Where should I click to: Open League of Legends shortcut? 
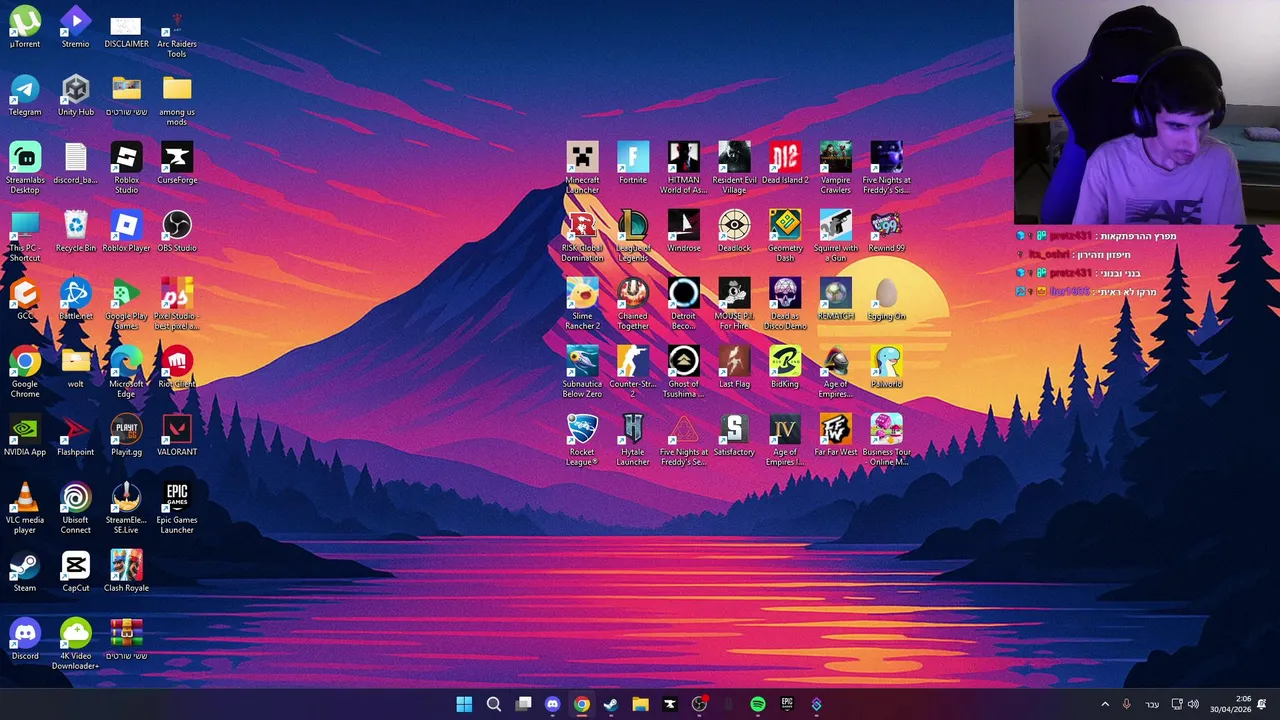point(632,236)
